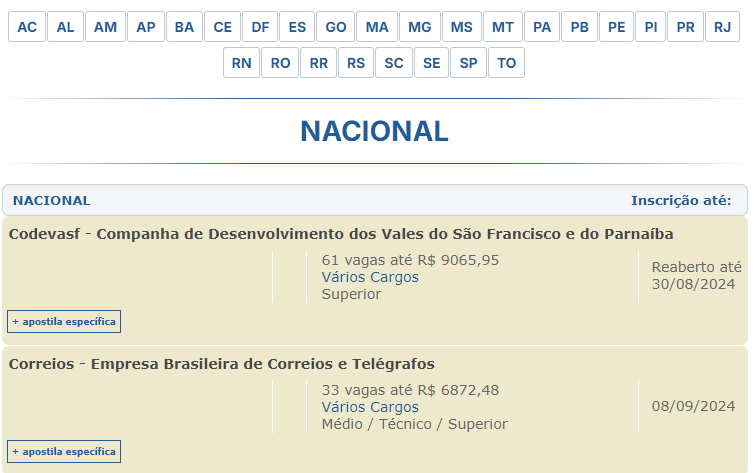Select the MG state filter
754x473 pixels.
pos(420,27)
